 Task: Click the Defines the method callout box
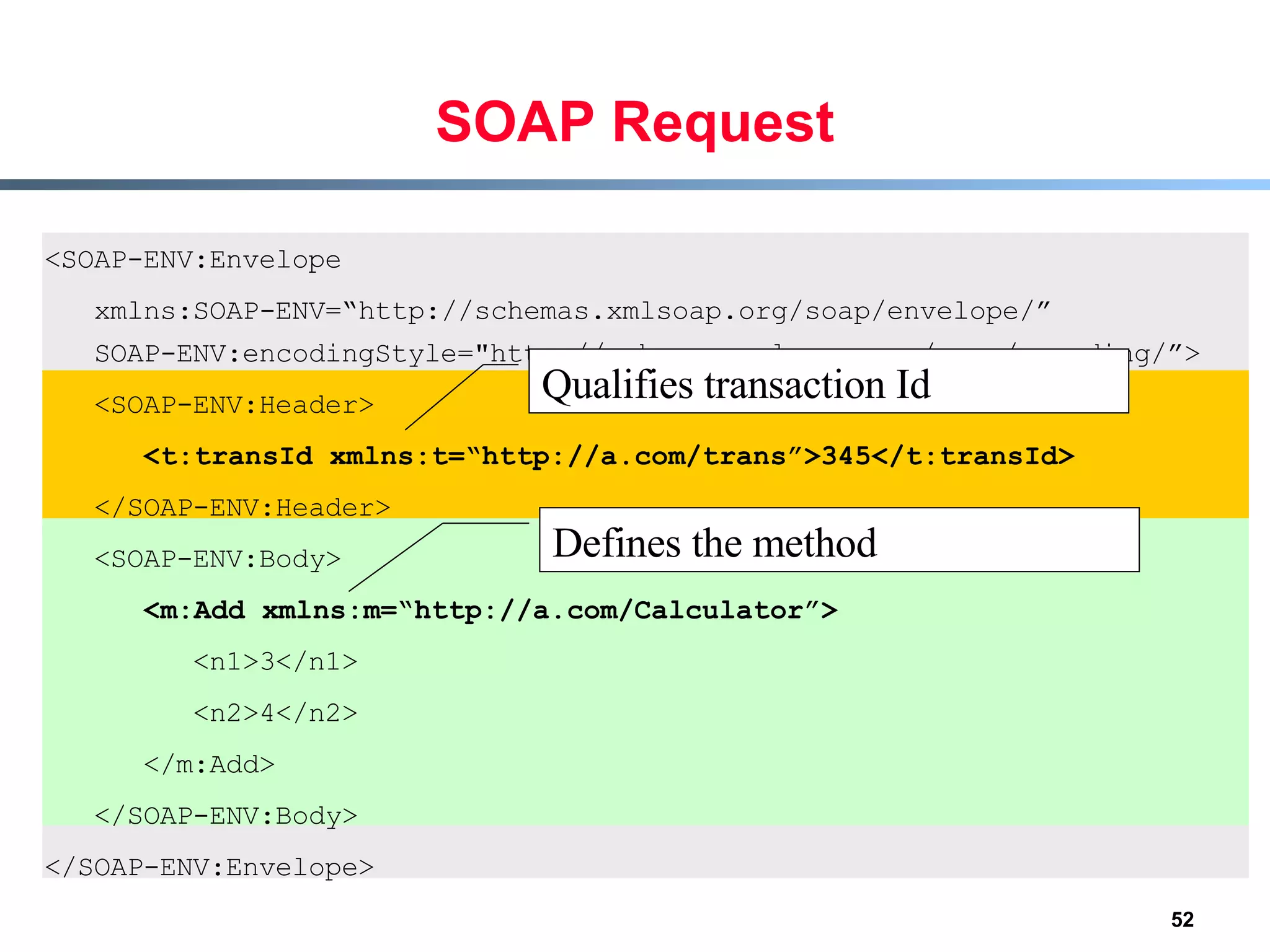click(x=838, y=540)
